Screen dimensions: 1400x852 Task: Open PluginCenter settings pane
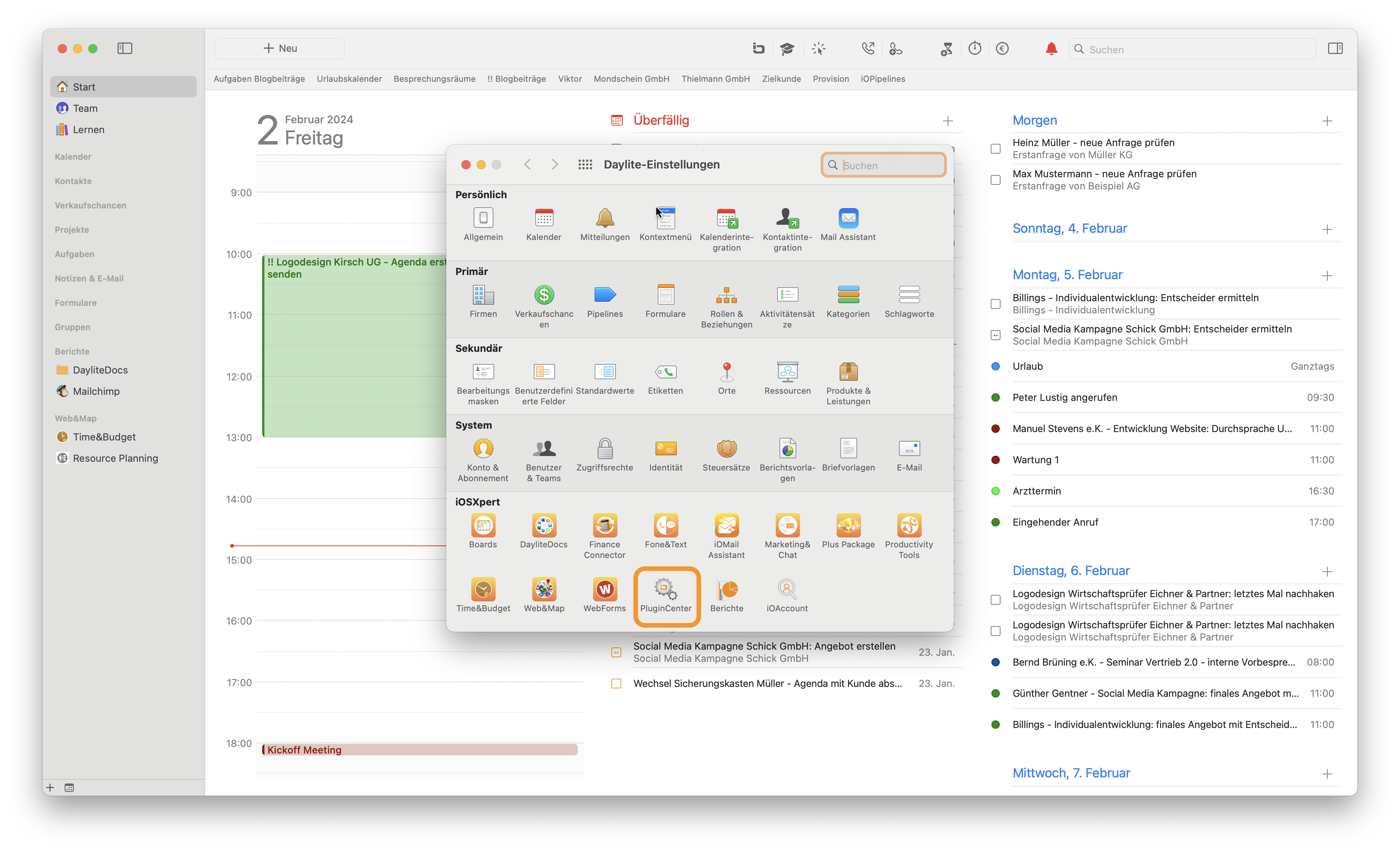[665, 595]
